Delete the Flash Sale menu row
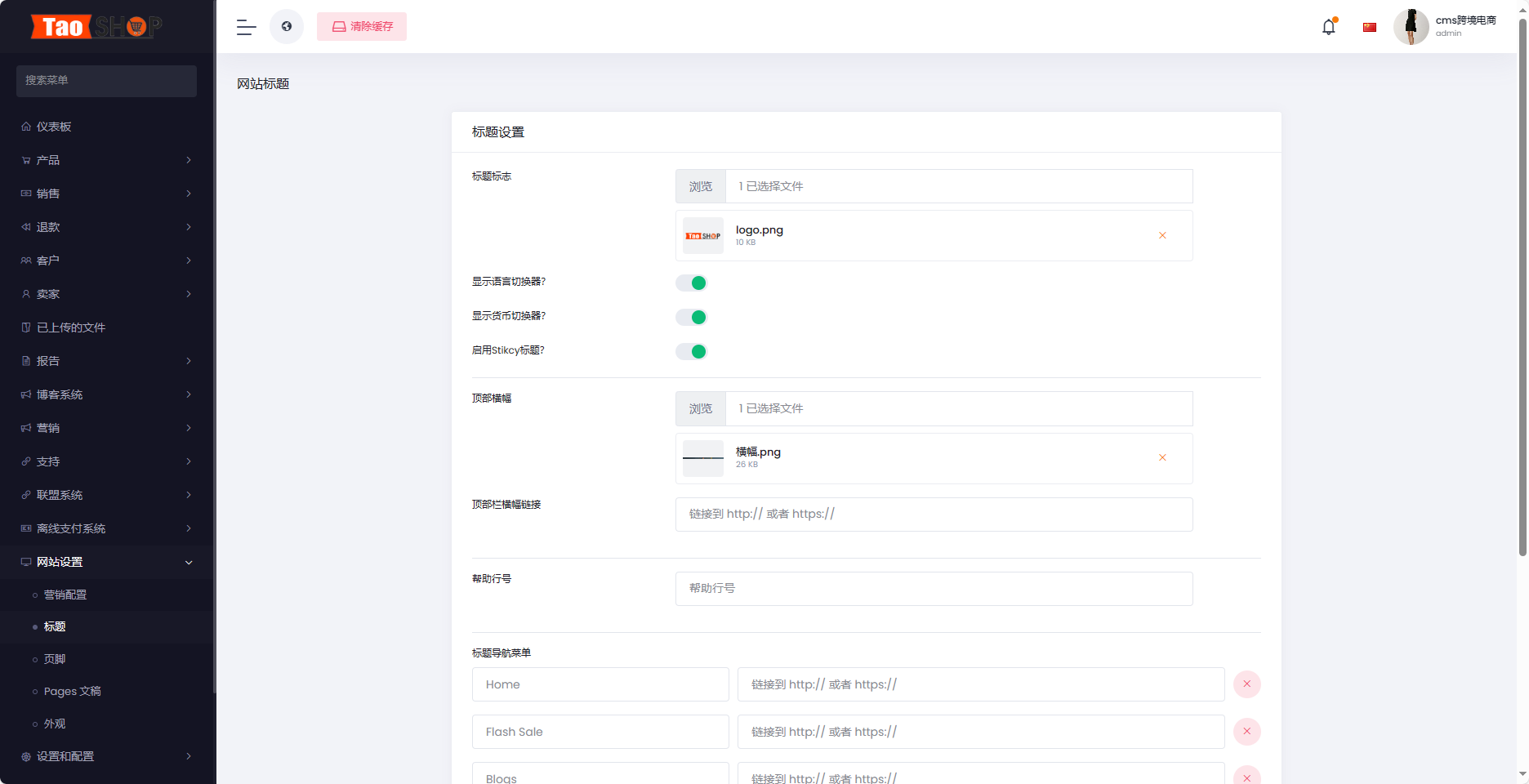Screen dimensions: 1529x784 coord(1247,732)
